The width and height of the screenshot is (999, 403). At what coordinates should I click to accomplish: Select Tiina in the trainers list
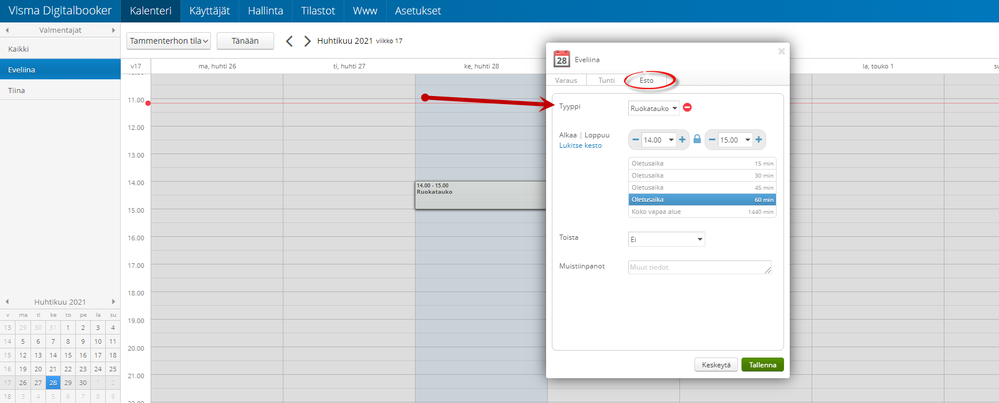tap(60, 90)
